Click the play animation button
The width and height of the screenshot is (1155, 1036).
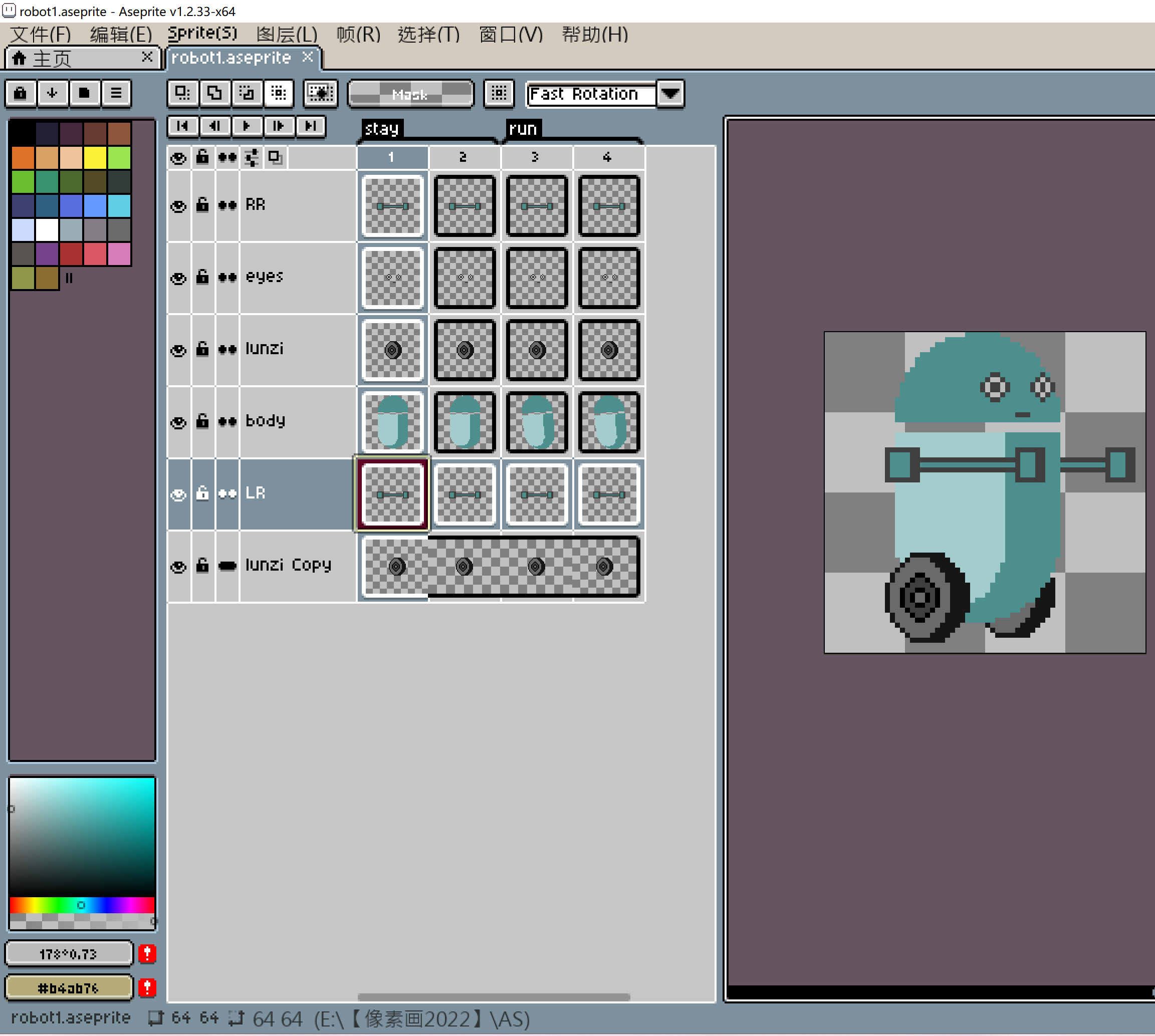[247, 126]
